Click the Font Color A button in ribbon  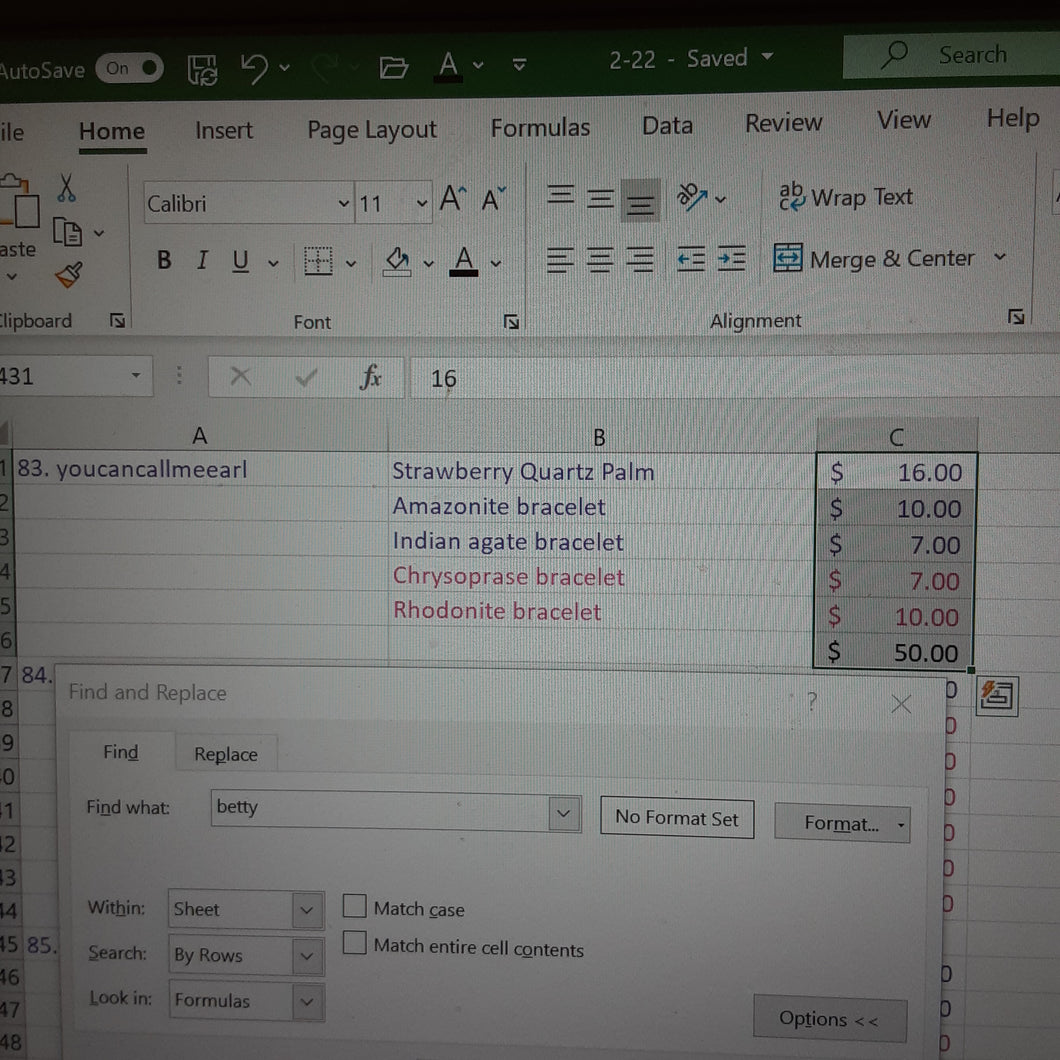point(464,261)
